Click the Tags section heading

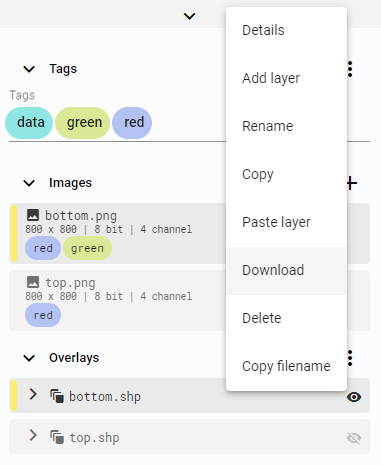[x=63, y=69]
